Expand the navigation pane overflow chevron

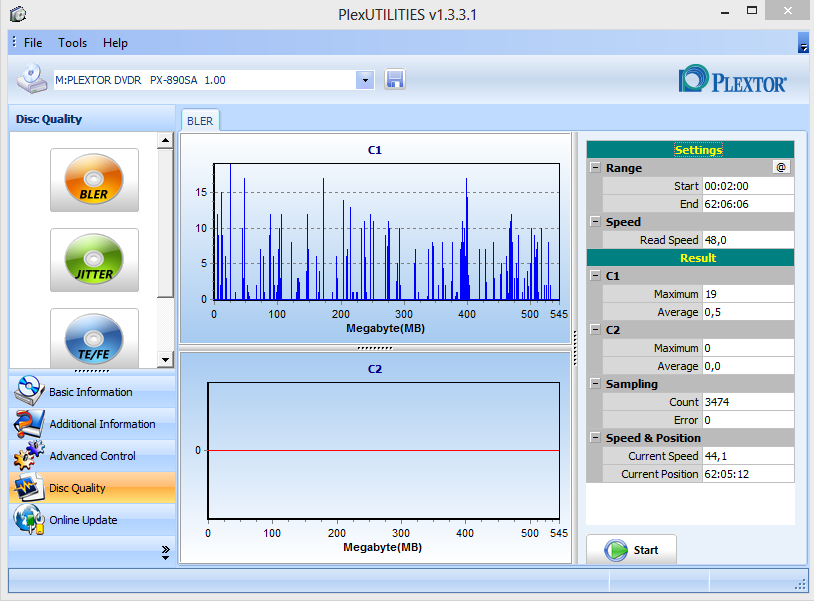tap(166, 552)
